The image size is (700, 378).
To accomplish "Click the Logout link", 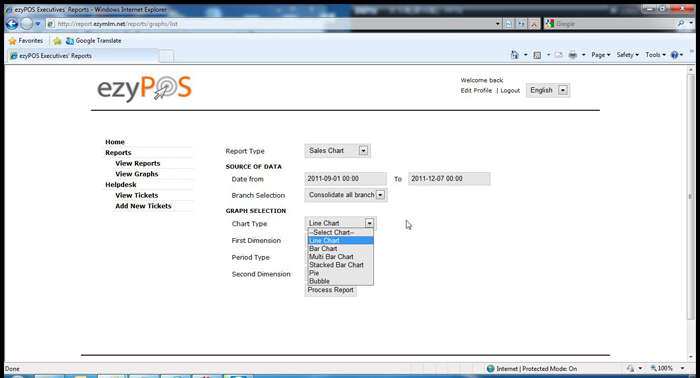I will 510,90.
